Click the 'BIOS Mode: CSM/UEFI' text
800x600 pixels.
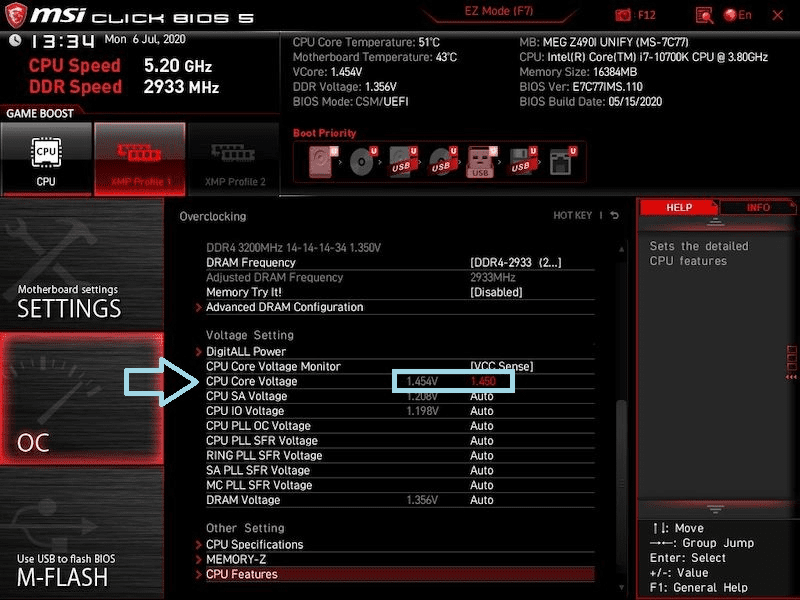coord(350,102)
